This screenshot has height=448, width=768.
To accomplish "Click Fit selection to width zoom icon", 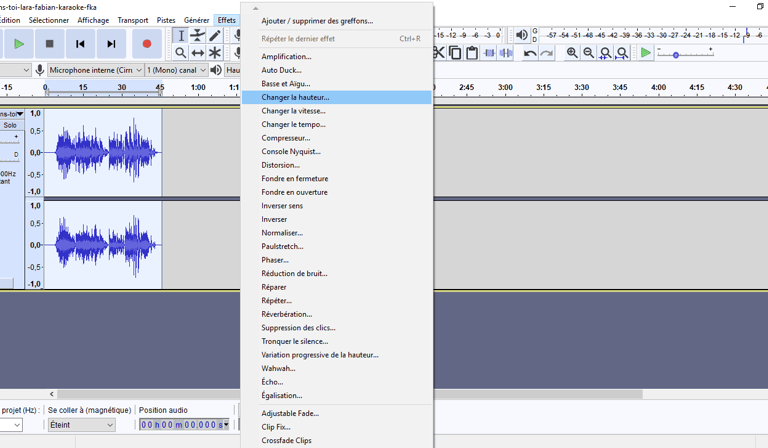I will (605, 52).
